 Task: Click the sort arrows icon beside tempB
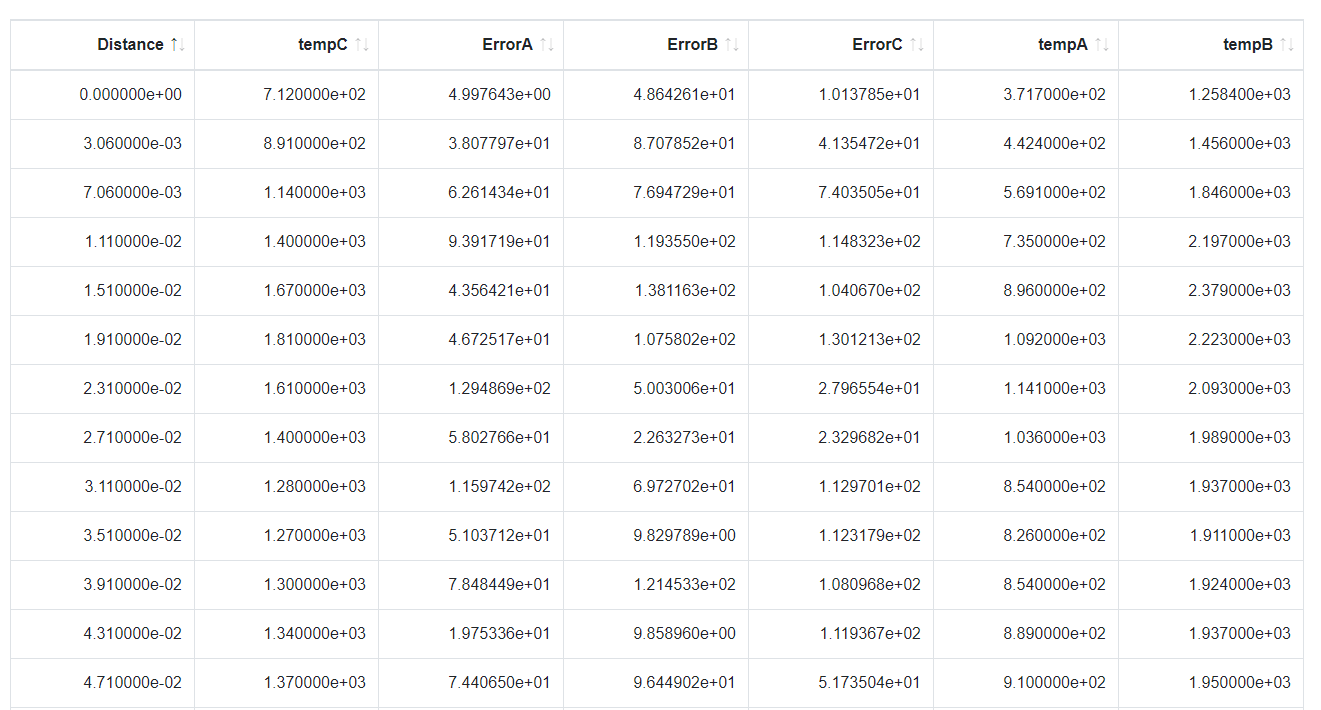(1286, 45)
